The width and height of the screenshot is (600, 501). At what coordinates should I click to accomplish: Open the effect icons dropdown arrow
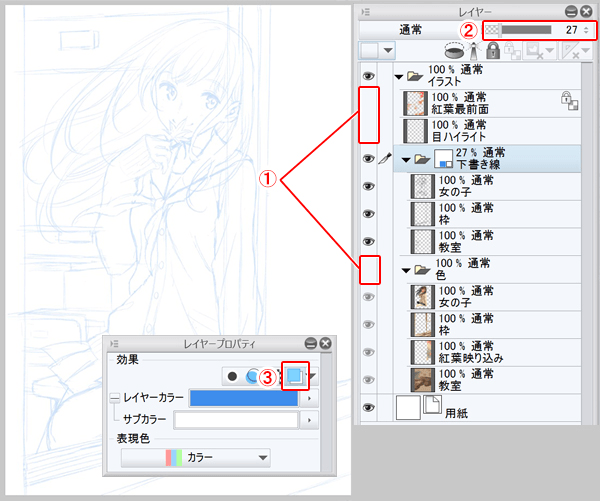pyautogui.click(x=313, y=376)
